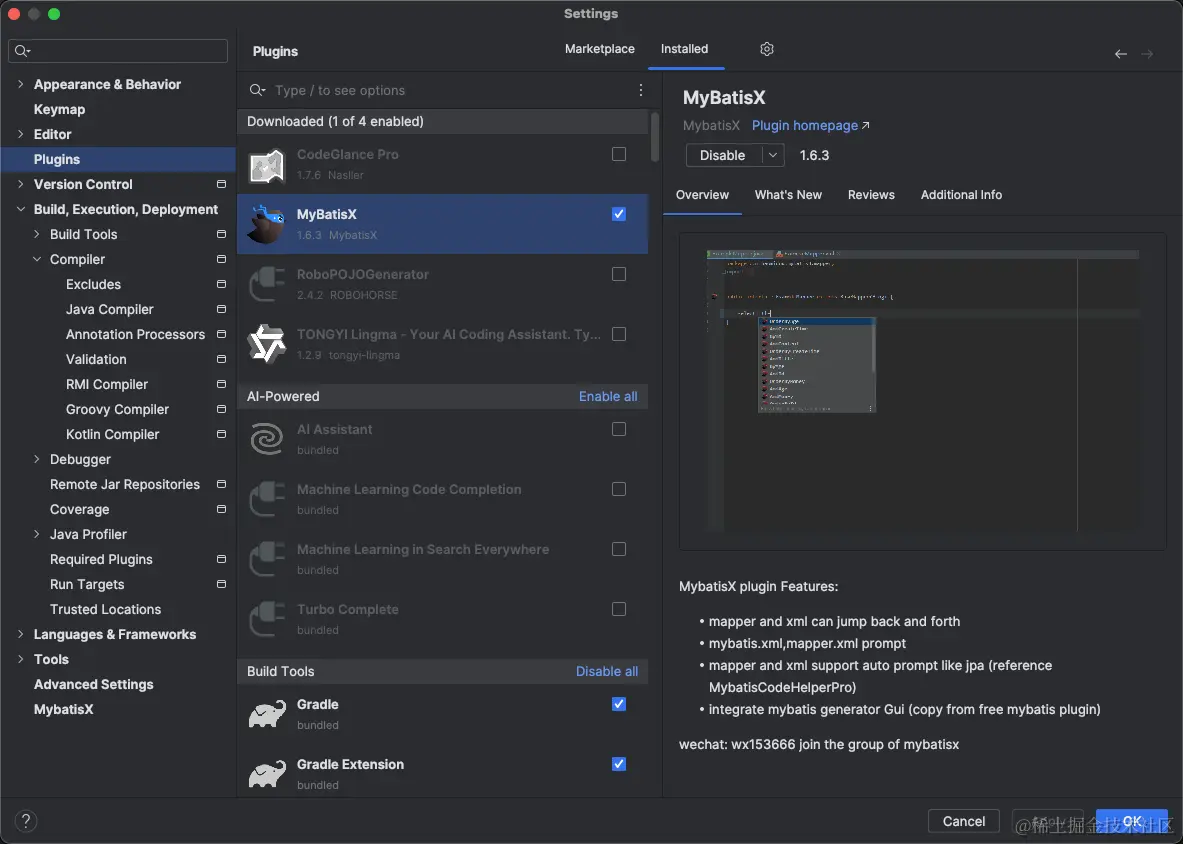Click the project-level icon beside Annotation Processors
Viewport: 1183px width, 844px height.
(221, 334)
